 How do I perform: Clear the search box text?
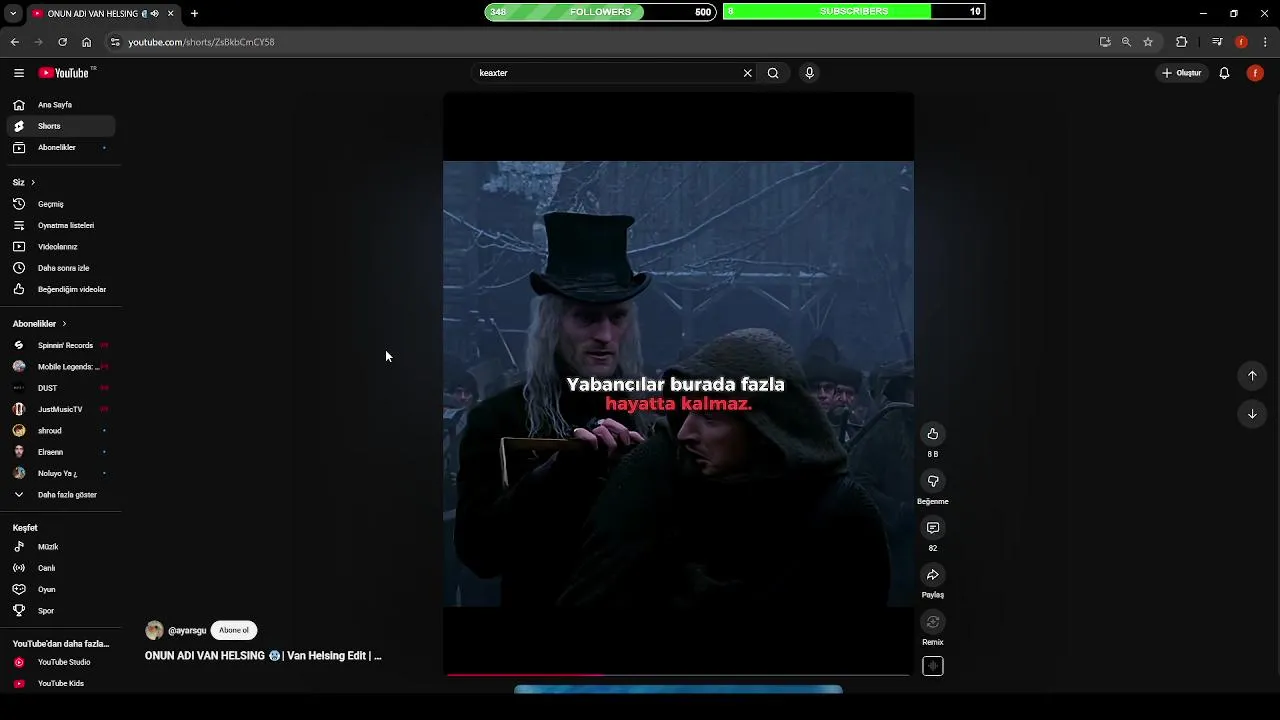[747, 73]
